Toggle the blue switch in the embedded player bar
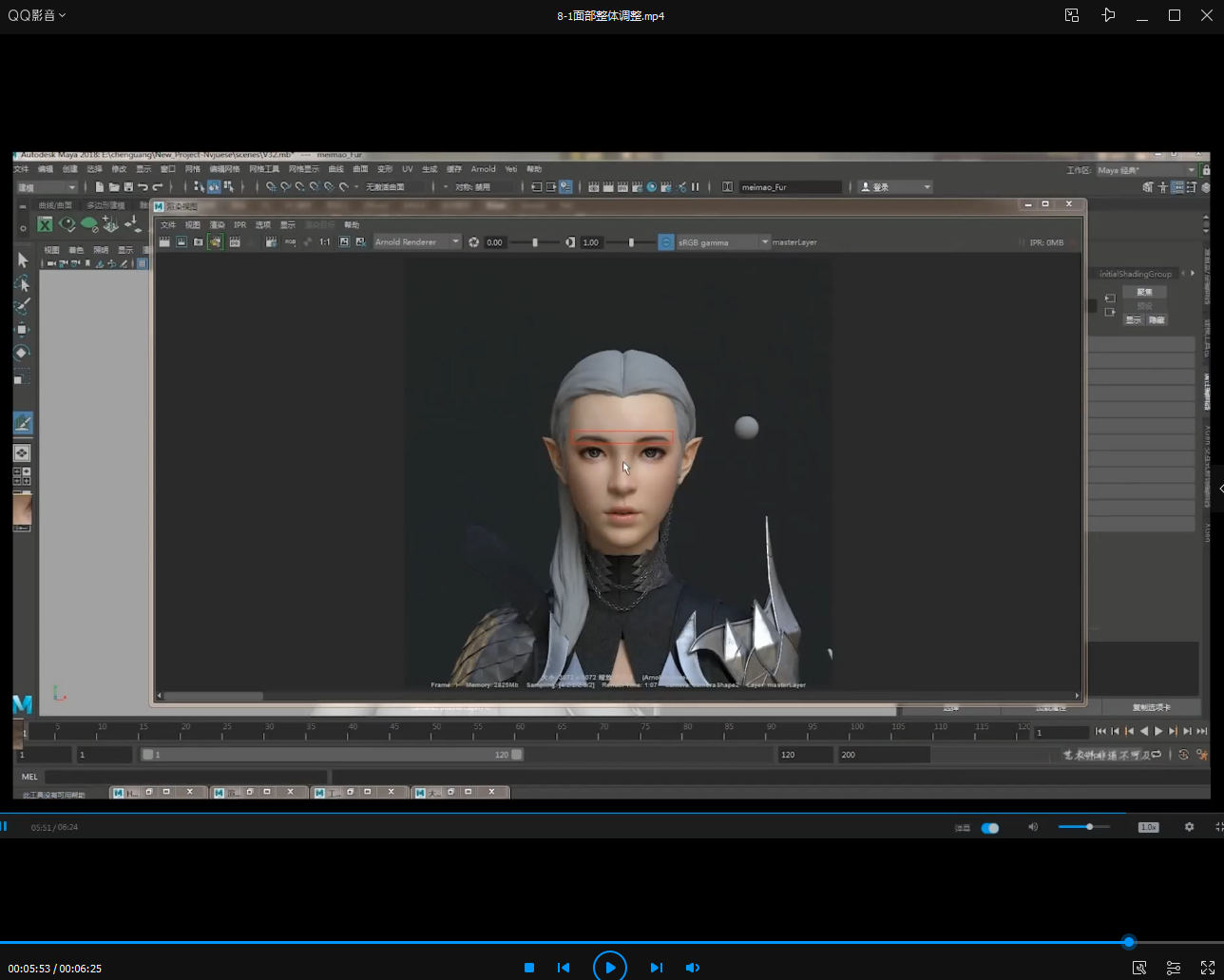1224x980 pixels. pos(990,828)
